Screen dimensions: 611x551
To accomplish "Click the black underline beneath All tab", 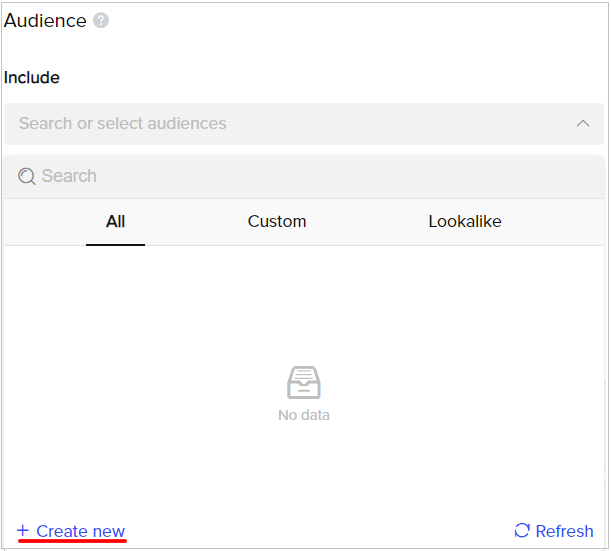I will [x=115, y=245].
